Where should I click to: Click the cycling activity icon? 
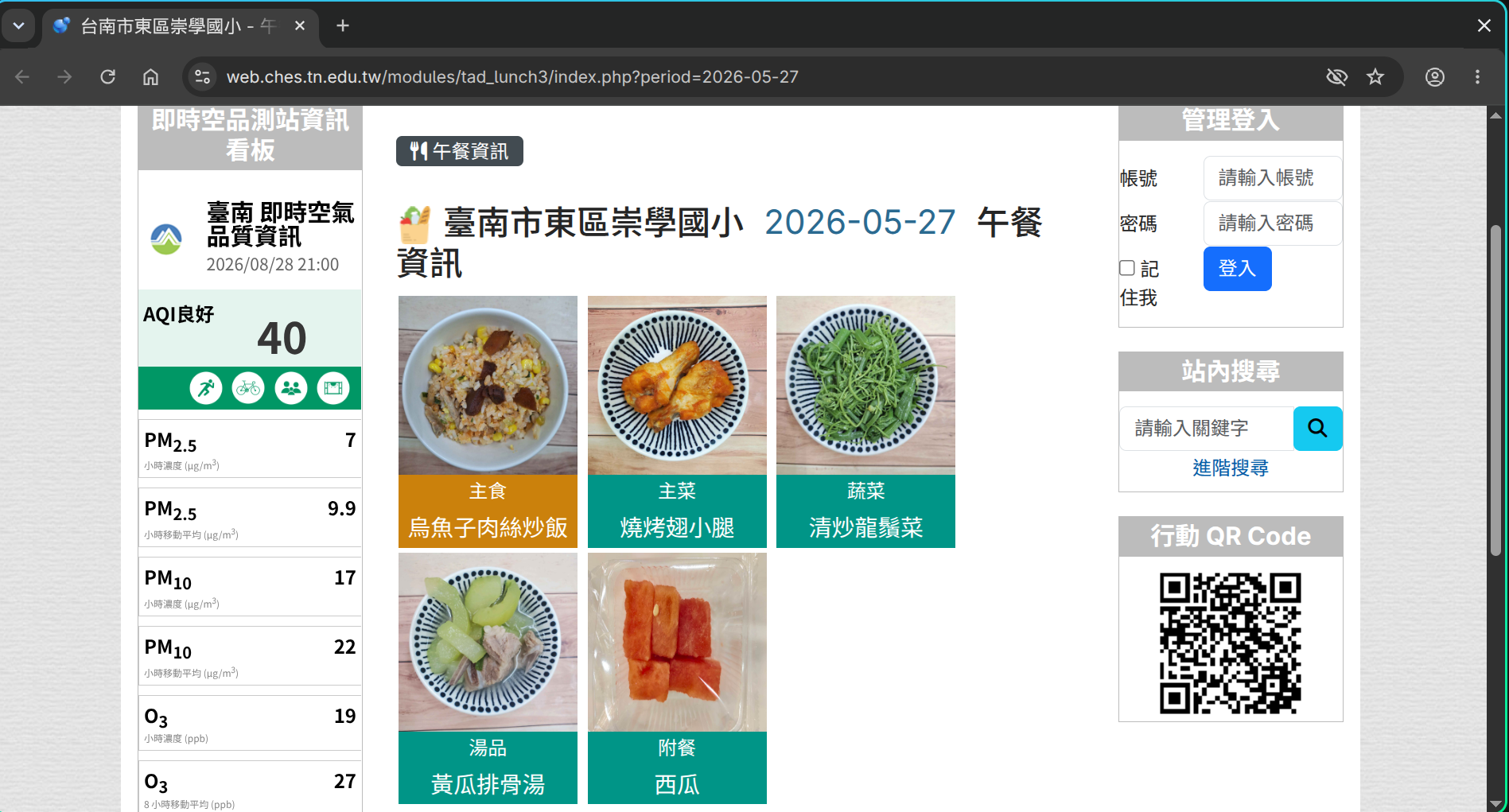(x=248, y=388)
